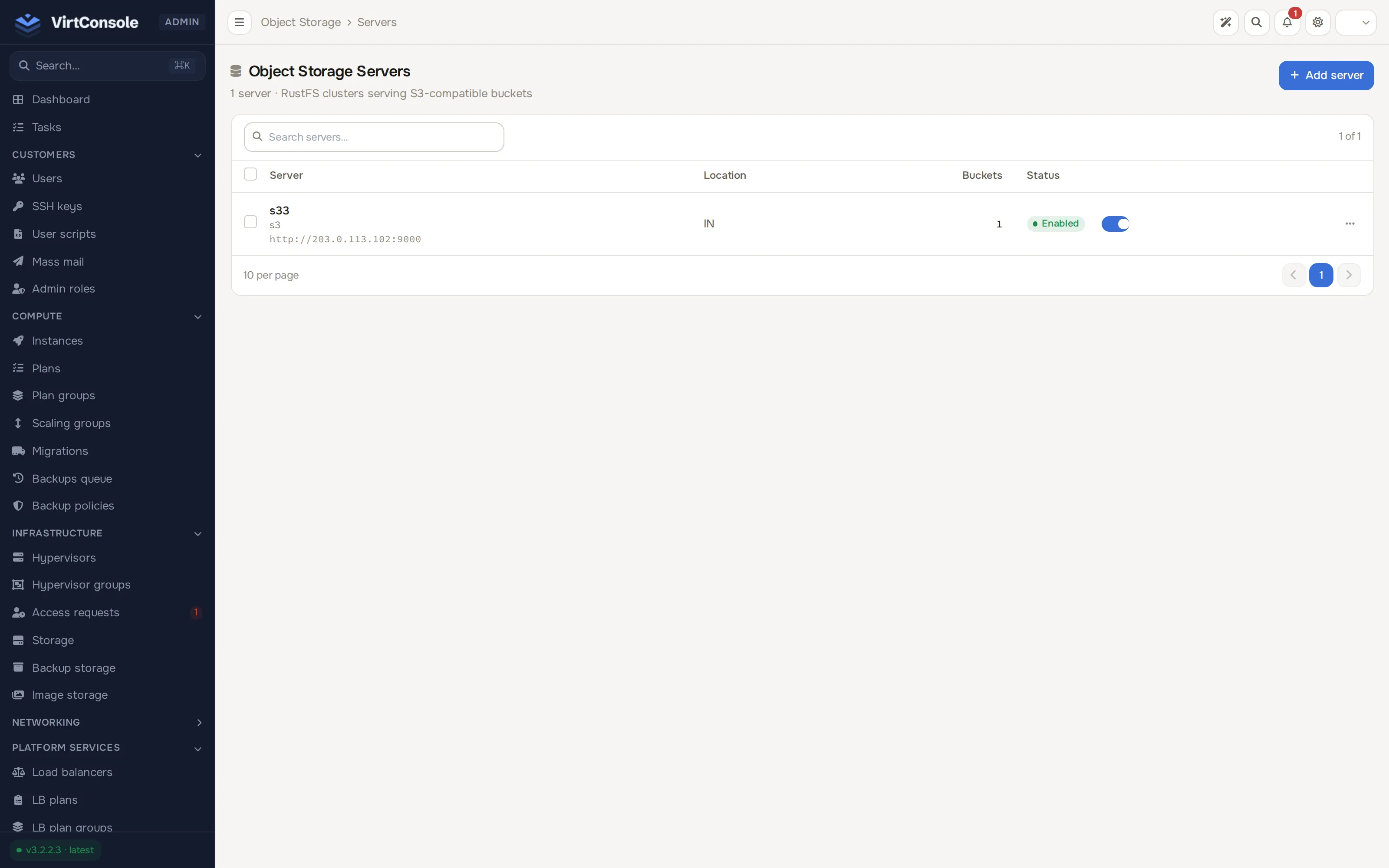Go to previous page arrow
The height and width of the screenshot is (868, 1389).
[x=1294, y=275]
